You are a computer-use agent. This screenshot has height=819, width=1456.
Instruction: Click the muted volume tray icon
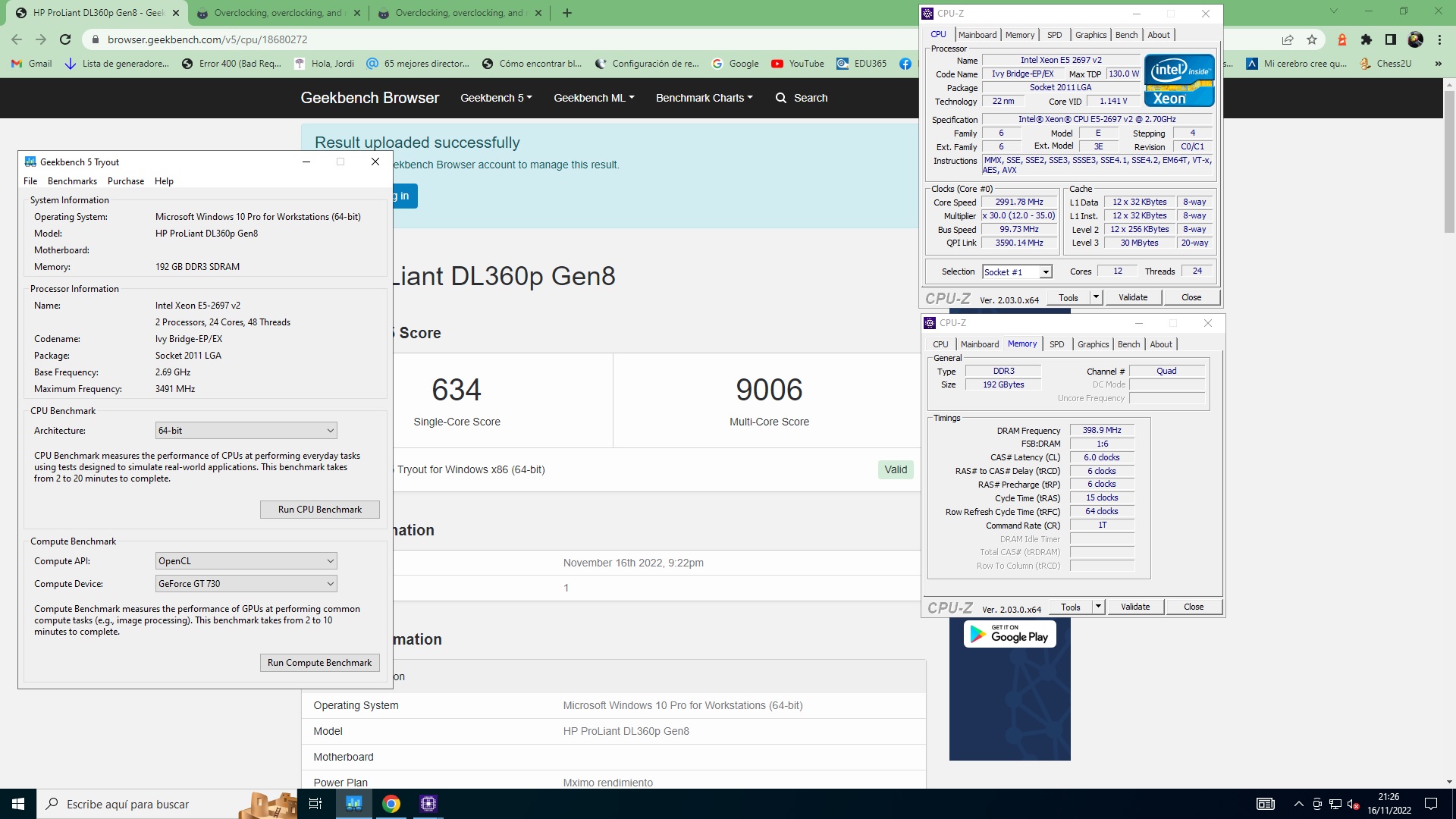click(x=1353, y=804)
